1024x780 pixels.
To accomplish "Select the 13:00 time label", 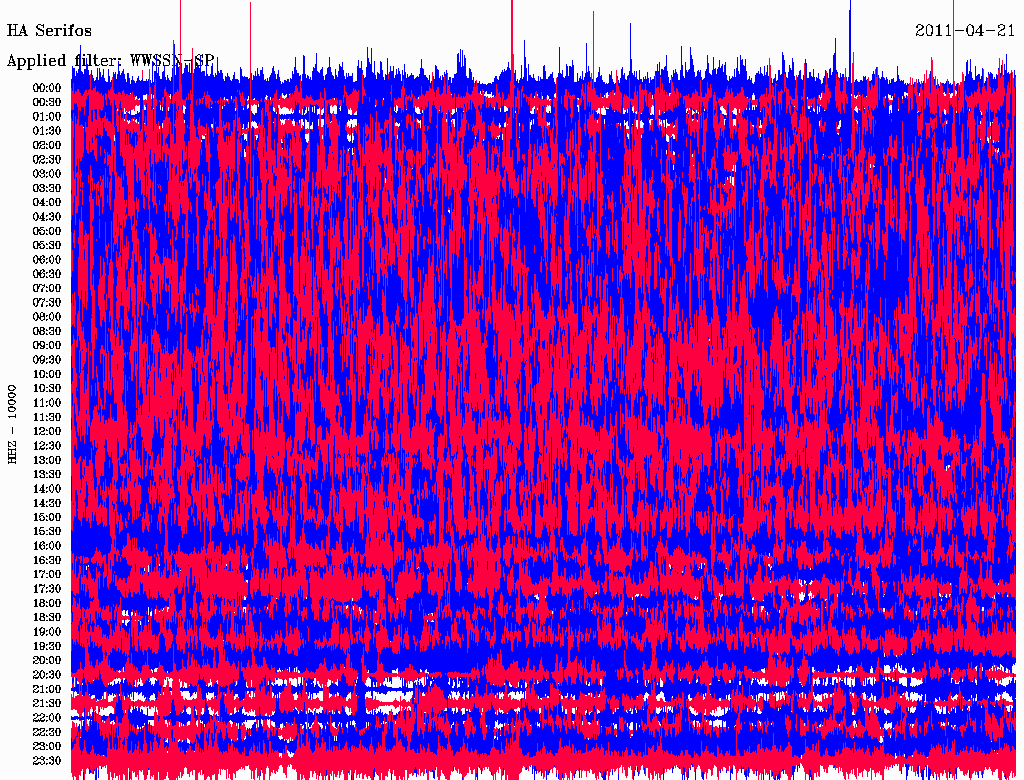I will click(47, 461).
